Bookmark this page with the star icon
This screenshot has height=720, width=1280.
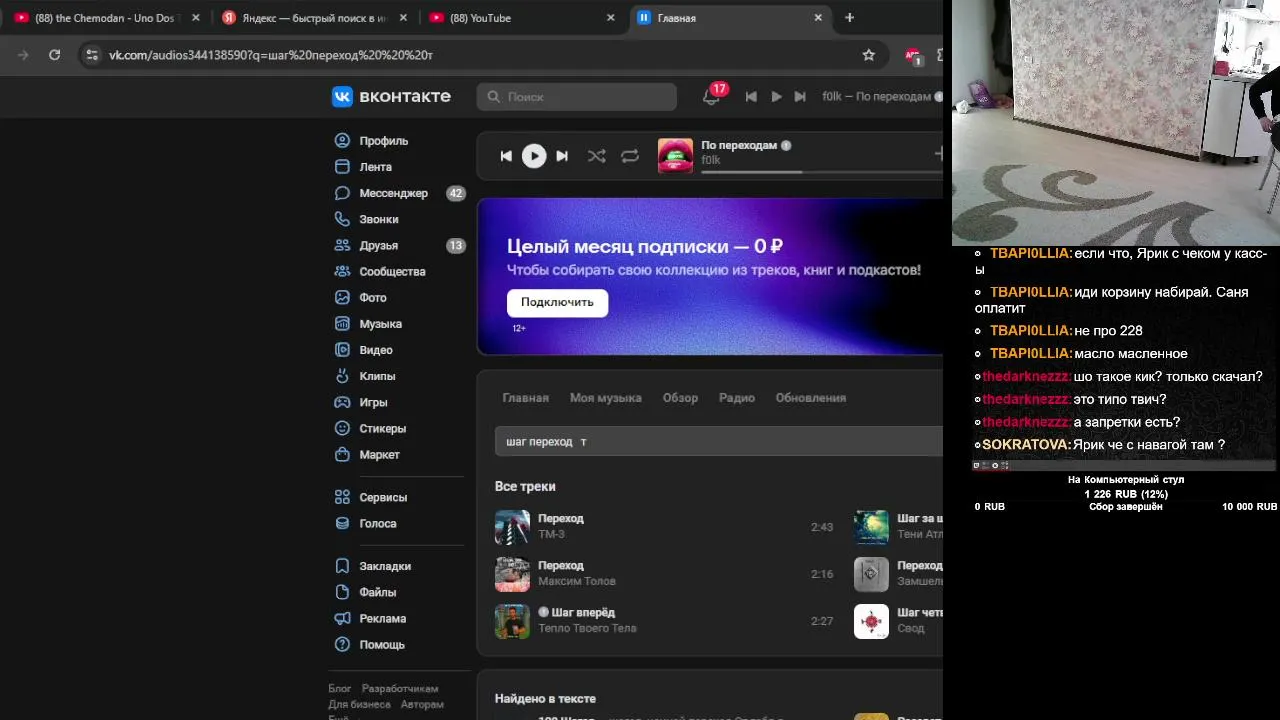tap(869, 55)
